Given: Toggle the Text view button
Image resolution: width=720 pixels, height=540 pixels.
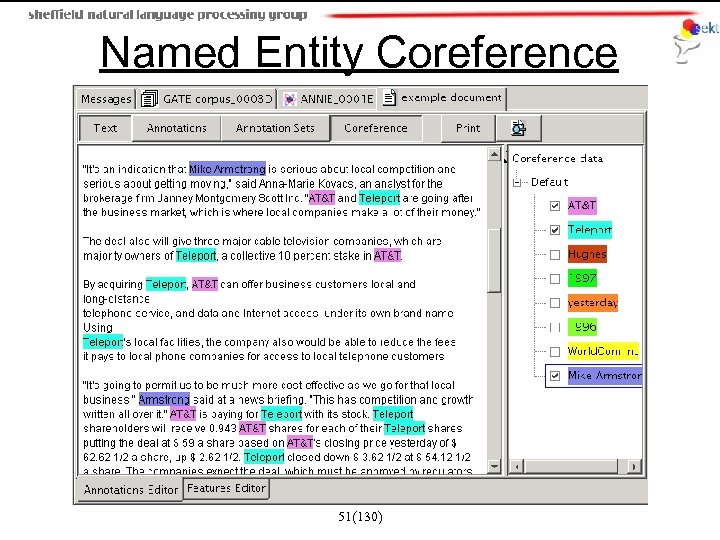Looking at the screenshot, I should [x=105, y=128].
